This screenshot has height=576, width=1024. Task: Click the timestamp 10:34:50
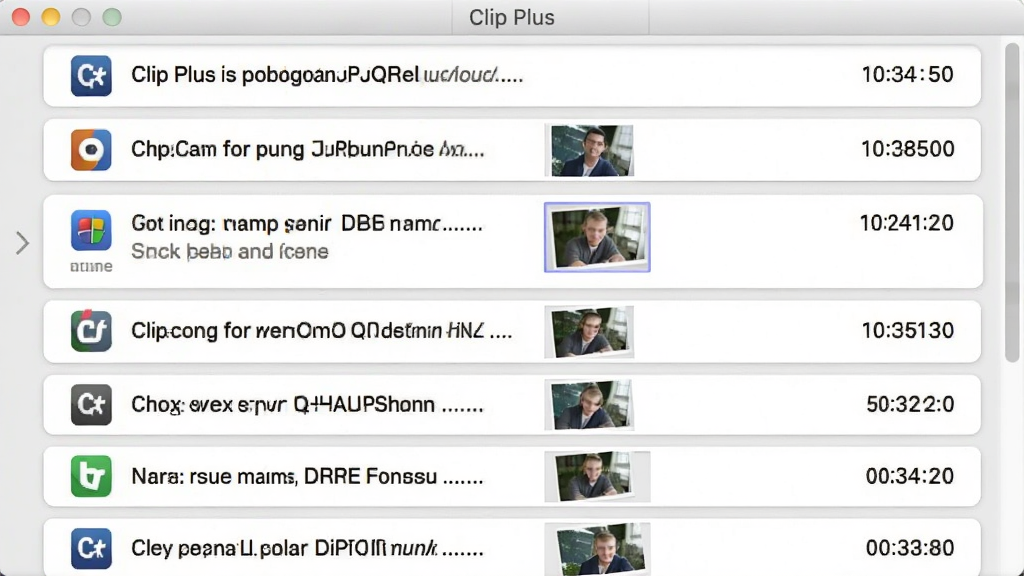[x=908, y=74]
